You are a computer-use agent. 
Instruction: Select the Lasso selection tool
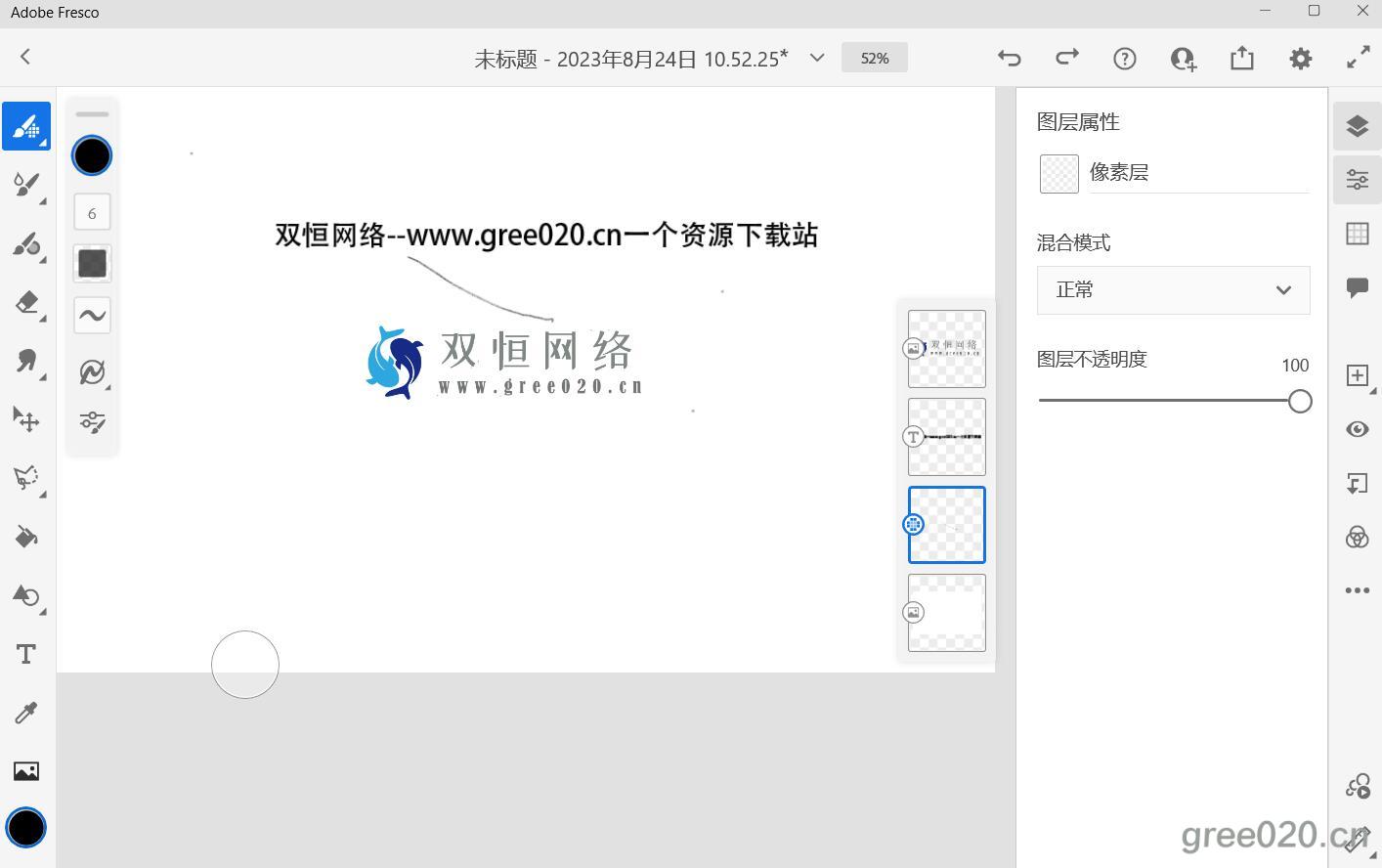26,478
